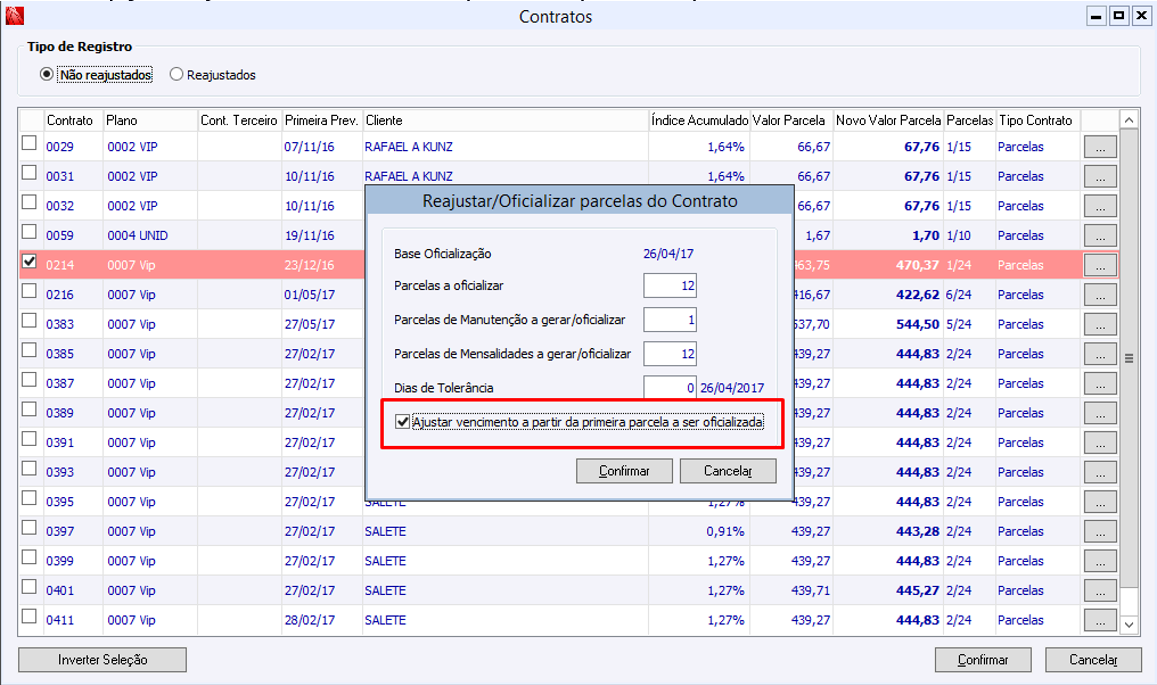
Task: Open ellipsis button for contract 0397
Action: [1100, 532]
